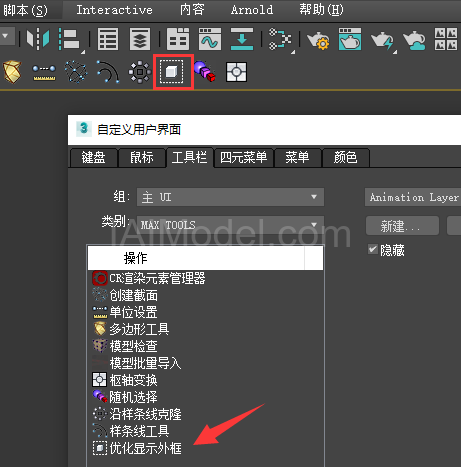The image size is (461, 467).
Task: Open the Rendered Frame Window icon
Action: pos(350,39)
